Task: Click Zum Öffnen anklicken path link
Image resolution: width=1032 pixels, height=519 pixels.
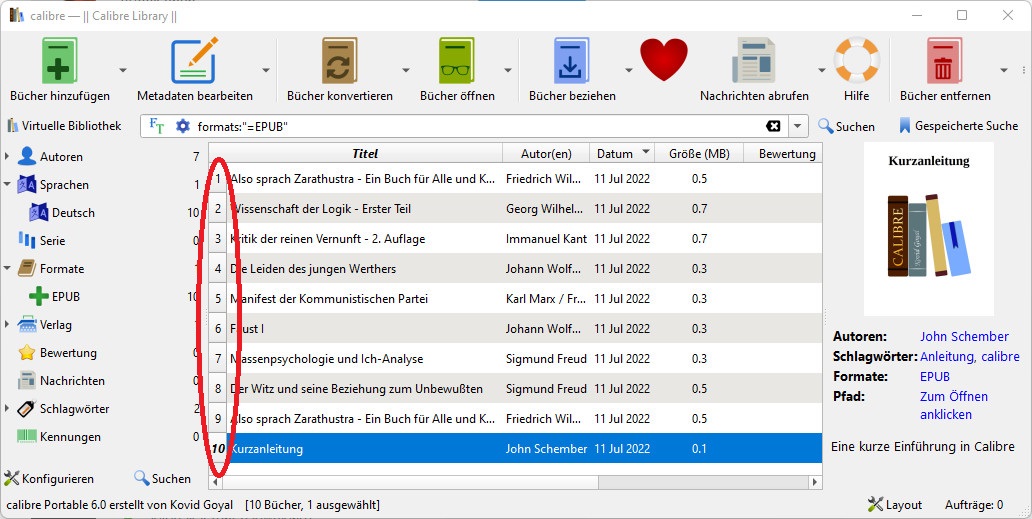Action: [954, 405]
